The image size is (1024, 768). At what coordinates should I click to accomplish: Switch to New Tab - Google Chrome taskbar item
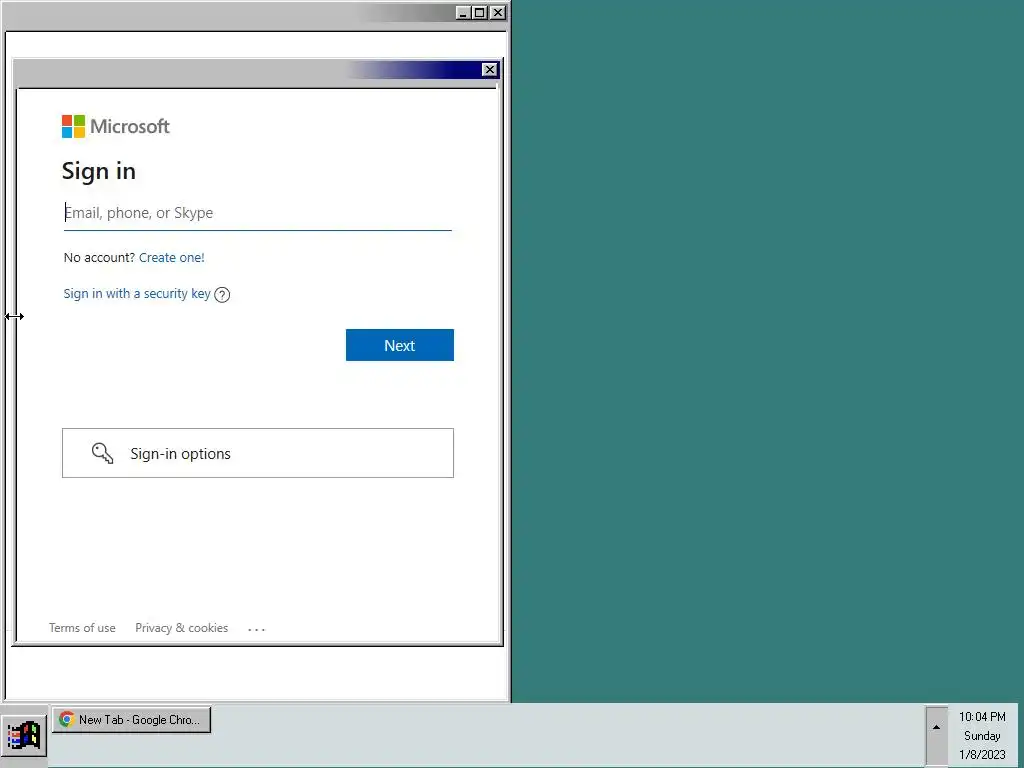click(x=131, y=720)
